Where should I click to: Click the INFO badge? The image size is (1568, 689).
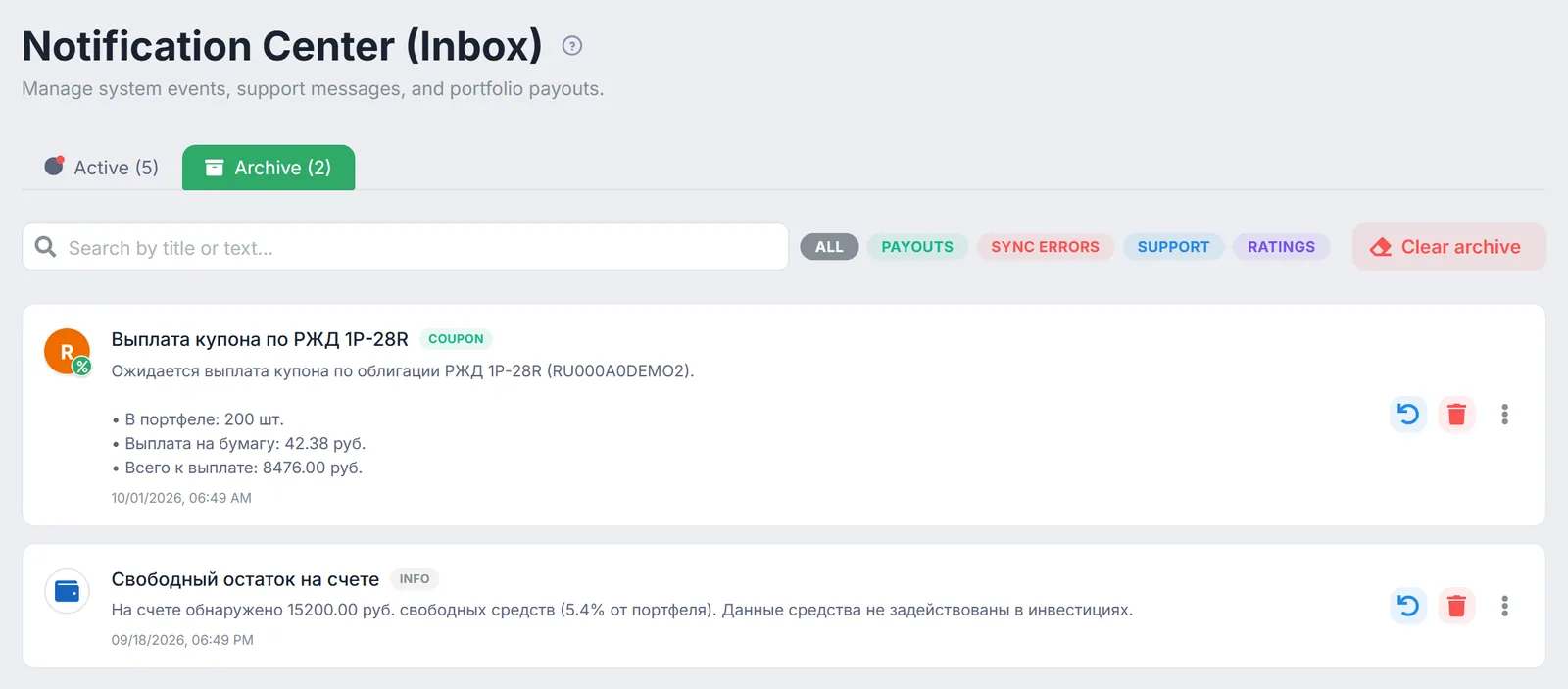pos(415,579)
